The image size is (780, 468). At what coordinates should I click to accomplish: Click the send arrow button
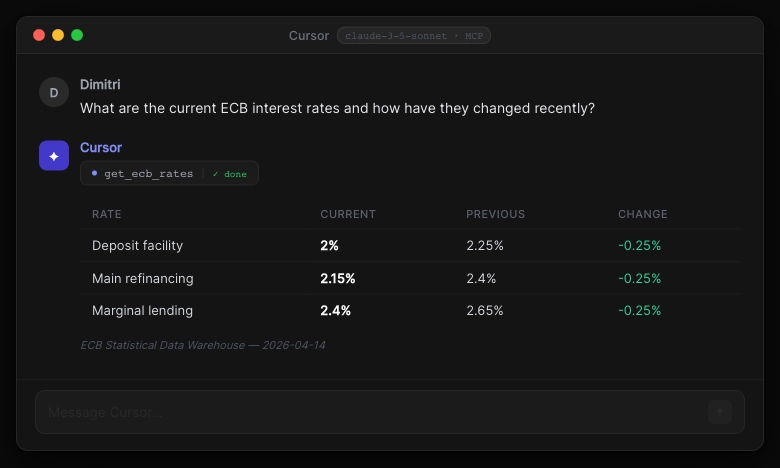click(x=719, y=412)
